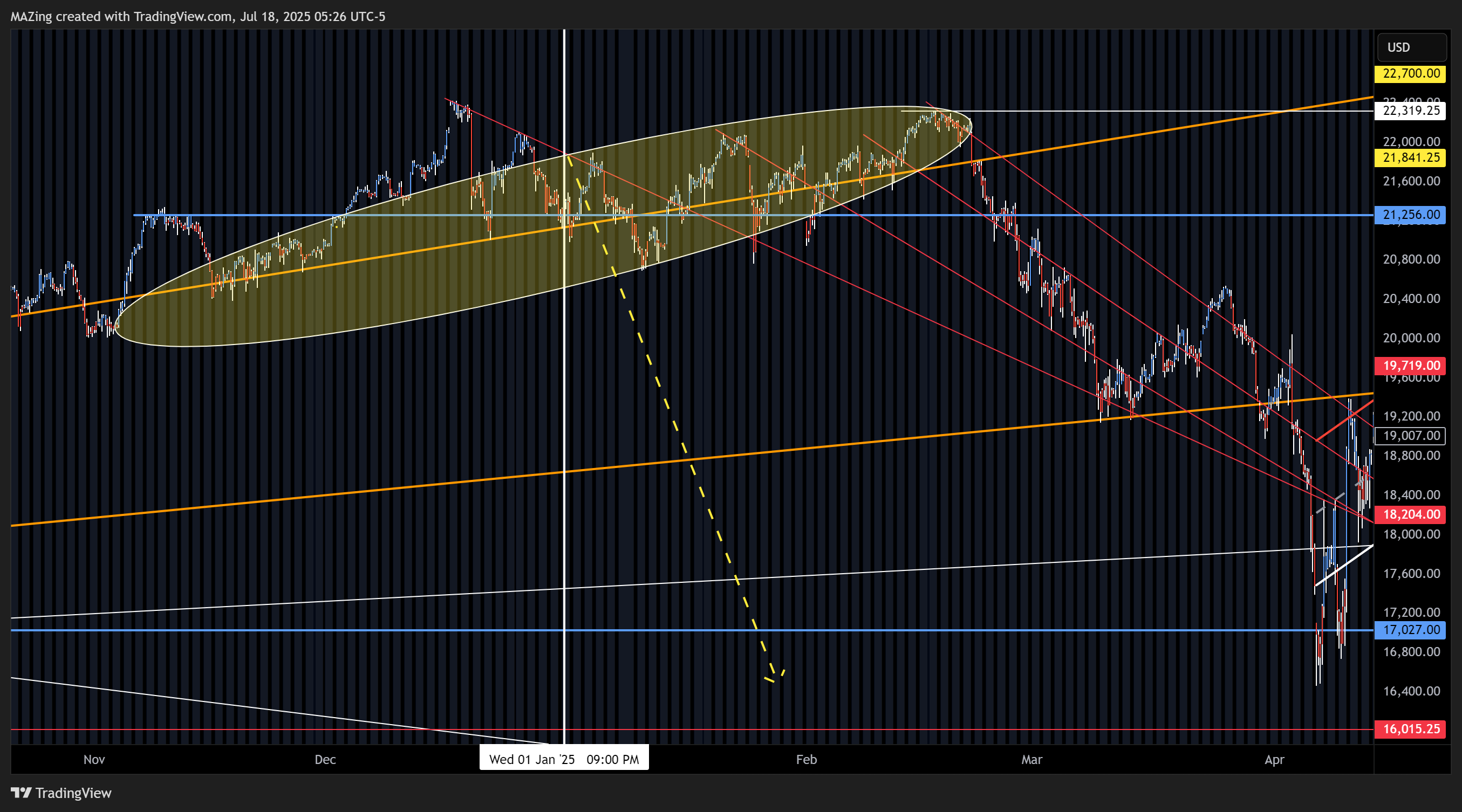Click the USD currency selector
The width and height of the screenshot is (1462, 812).
(1411, 47)
